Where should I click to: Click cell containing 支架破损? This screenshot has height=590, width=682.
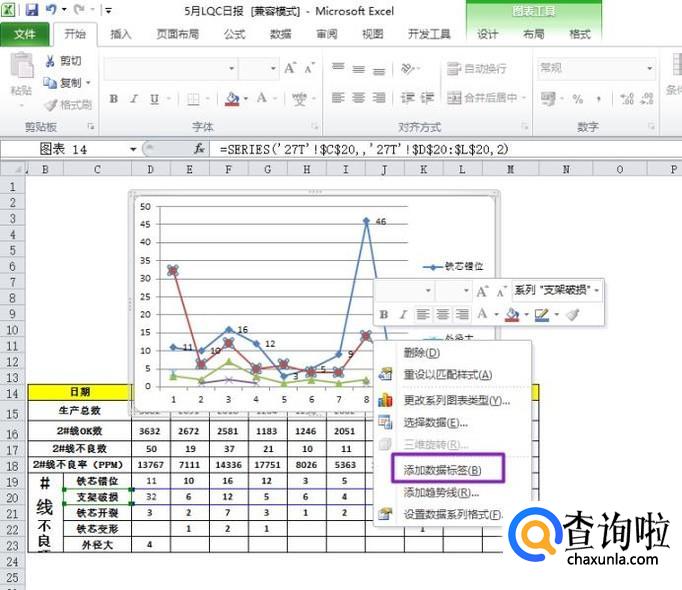click(97, 497)
